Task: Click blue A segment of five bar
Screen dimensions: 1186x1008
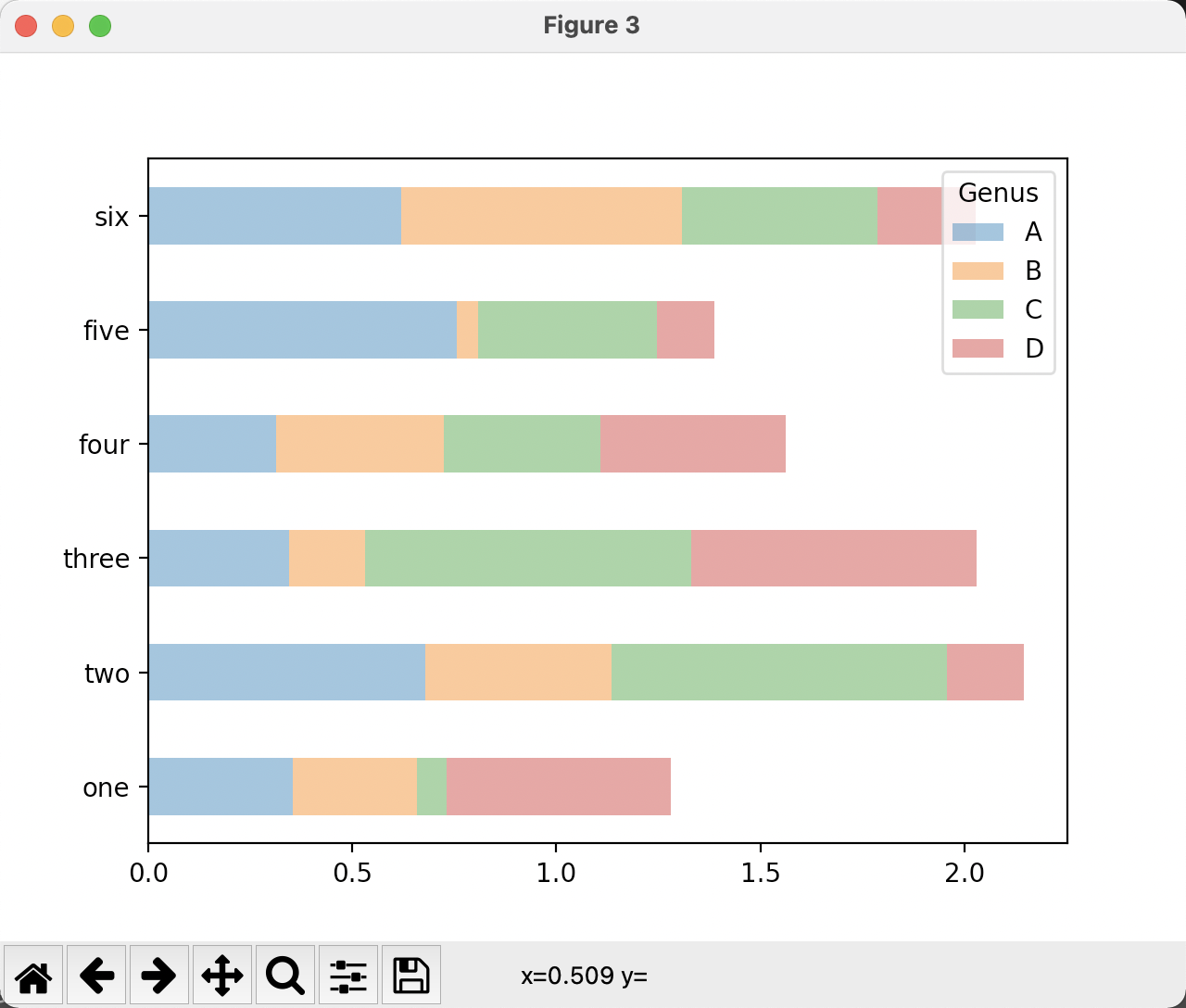Action: tap(303, 330)
